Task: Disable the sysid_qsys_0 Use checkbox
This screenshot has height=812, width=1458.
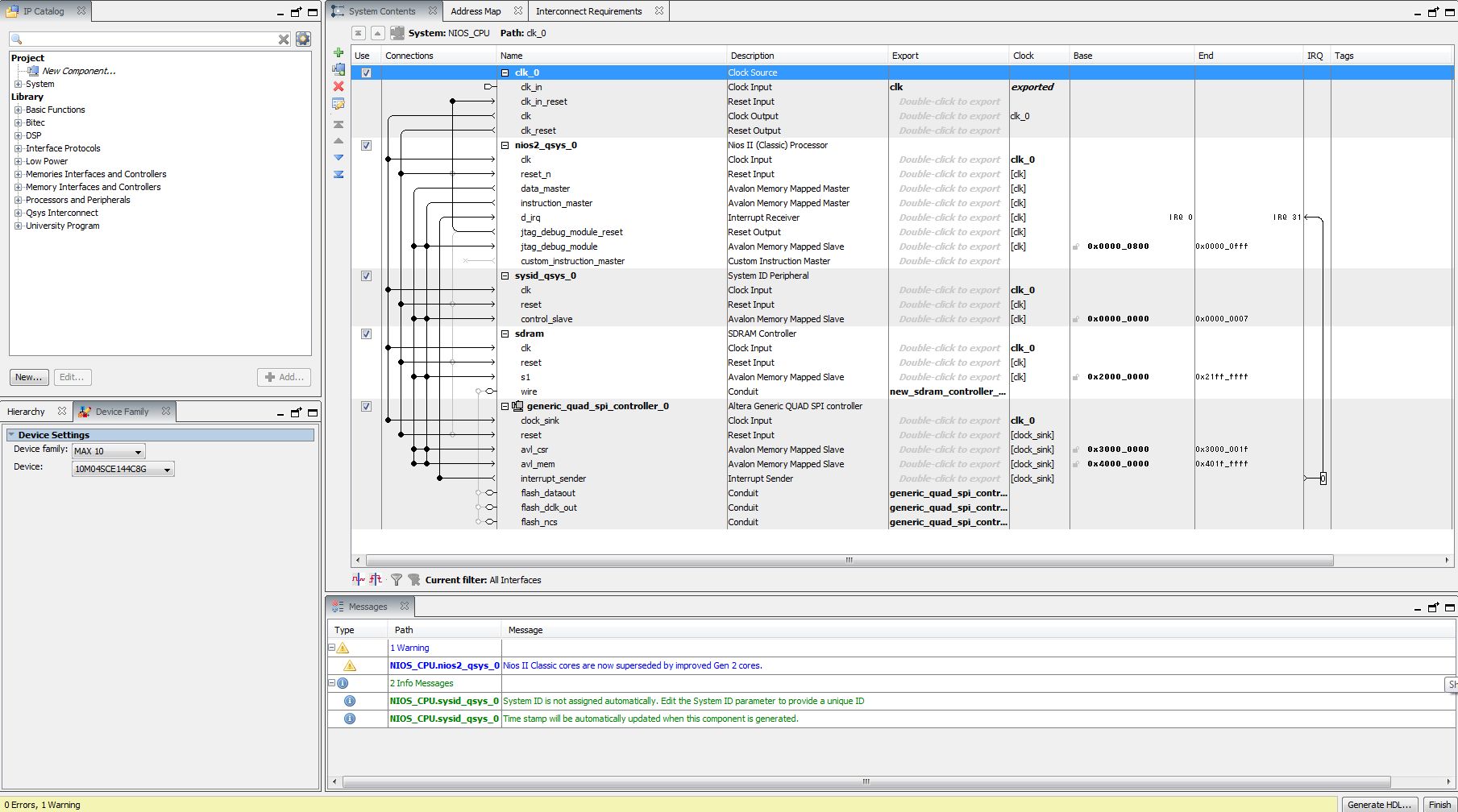Action: (366, 276)
